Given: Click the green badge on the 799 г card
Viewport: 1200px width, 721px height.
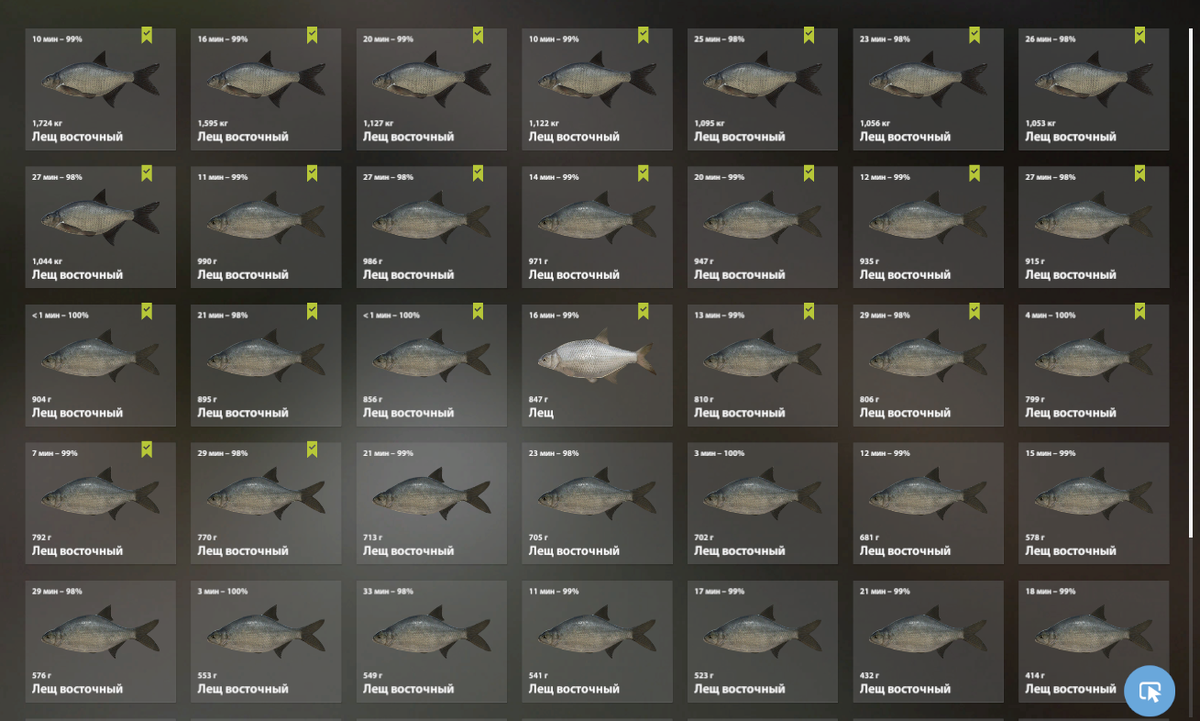Looking at the screenshot, I should [x=1140, y=311].
